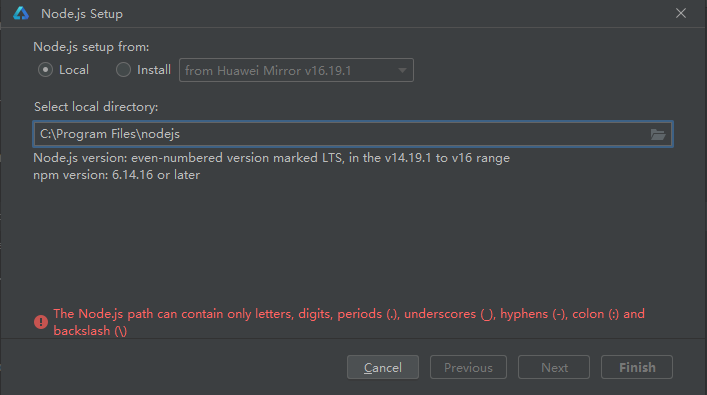Click the Finish button
Screen dimensions: 707x395
(637, 367)
